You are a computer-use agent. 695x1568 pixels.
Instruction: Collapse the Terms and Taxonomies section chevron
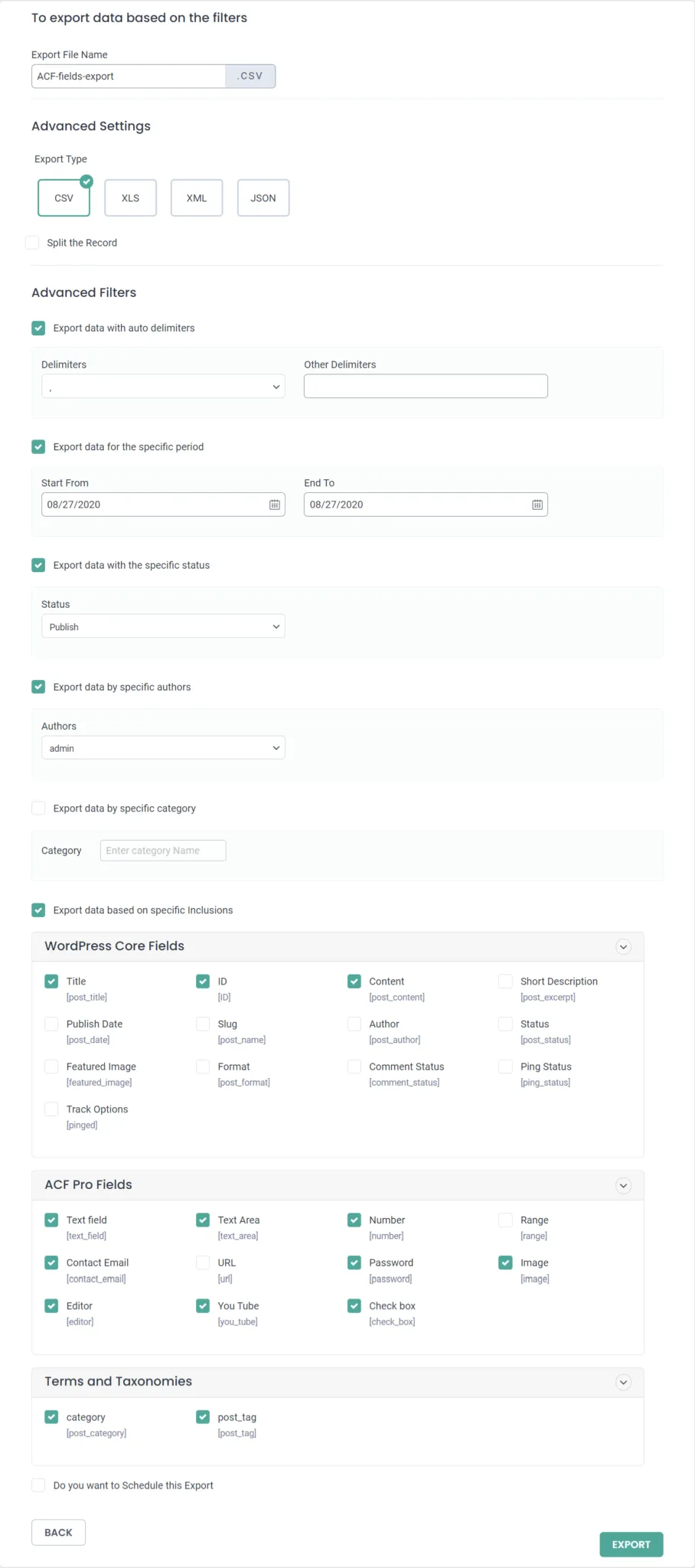[x=623, y=1382]
